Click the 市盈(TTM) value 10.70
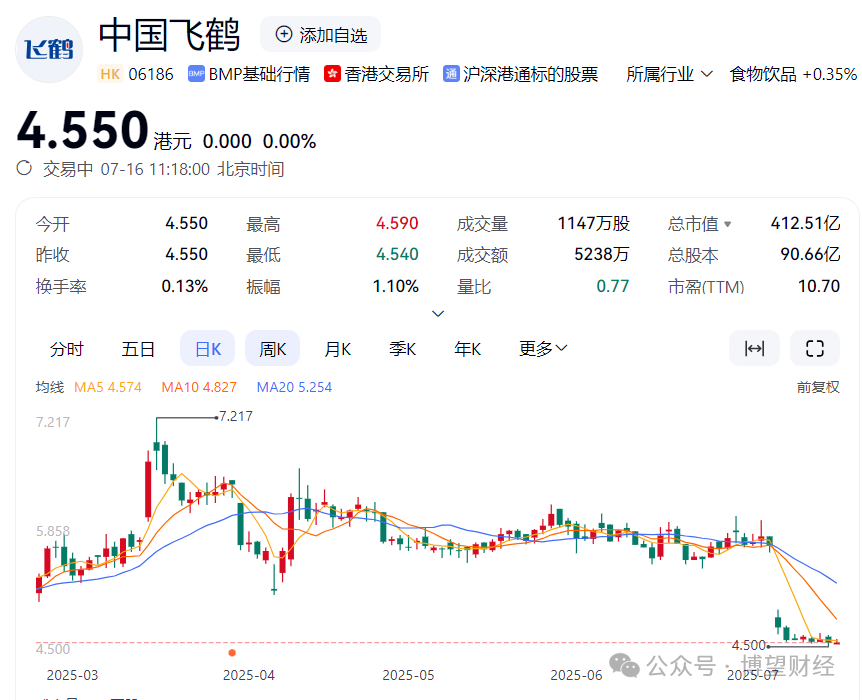The width and height of the screenshot is (862, 700). click(x=819, y=286)
